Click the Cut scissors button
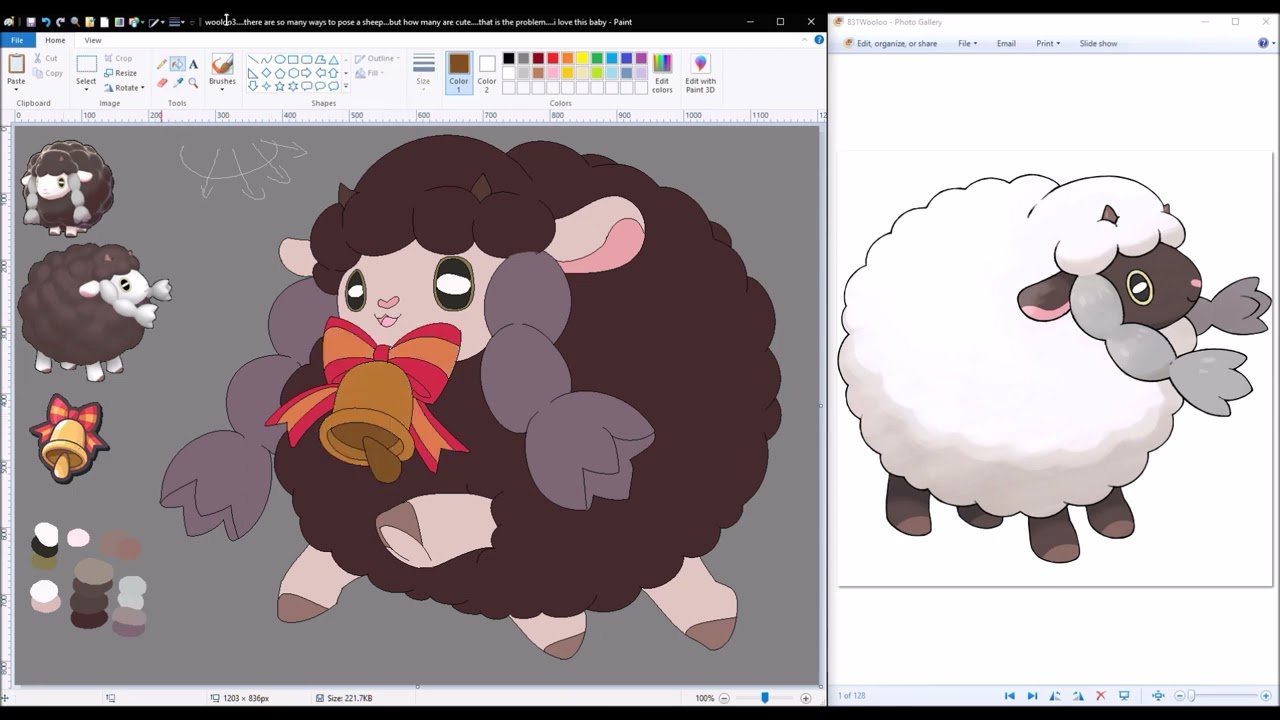The width and height of the screenshot is (1280, 720). click(x=46, y=58)
